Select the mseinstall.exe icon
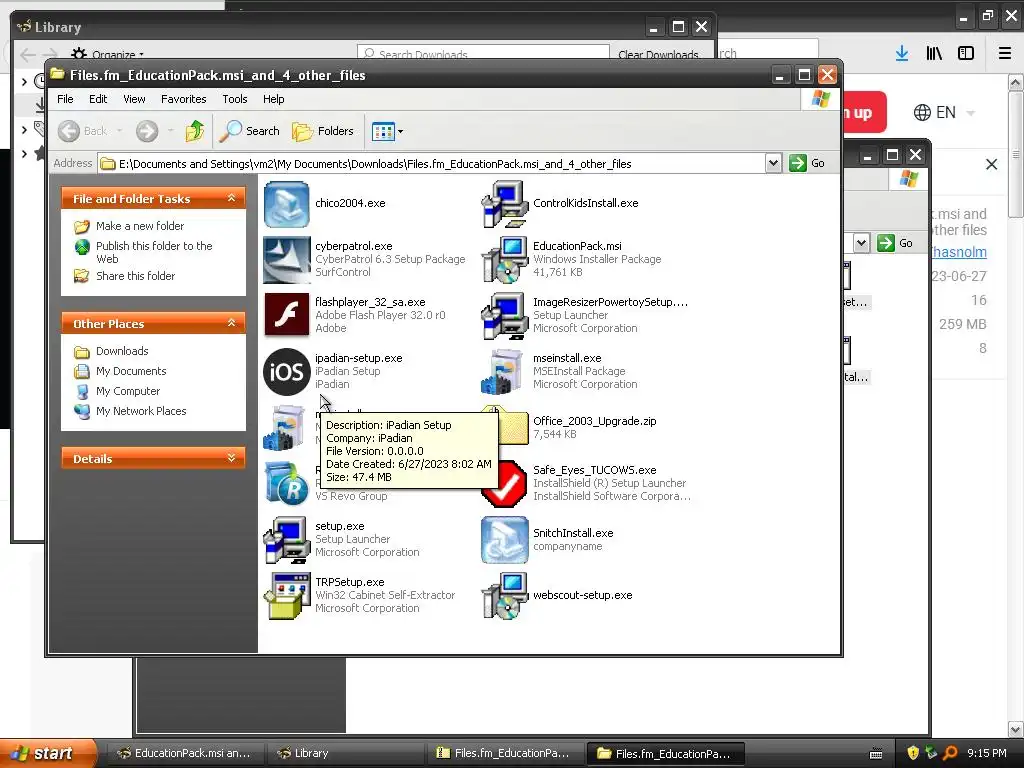 click(504, 372)
